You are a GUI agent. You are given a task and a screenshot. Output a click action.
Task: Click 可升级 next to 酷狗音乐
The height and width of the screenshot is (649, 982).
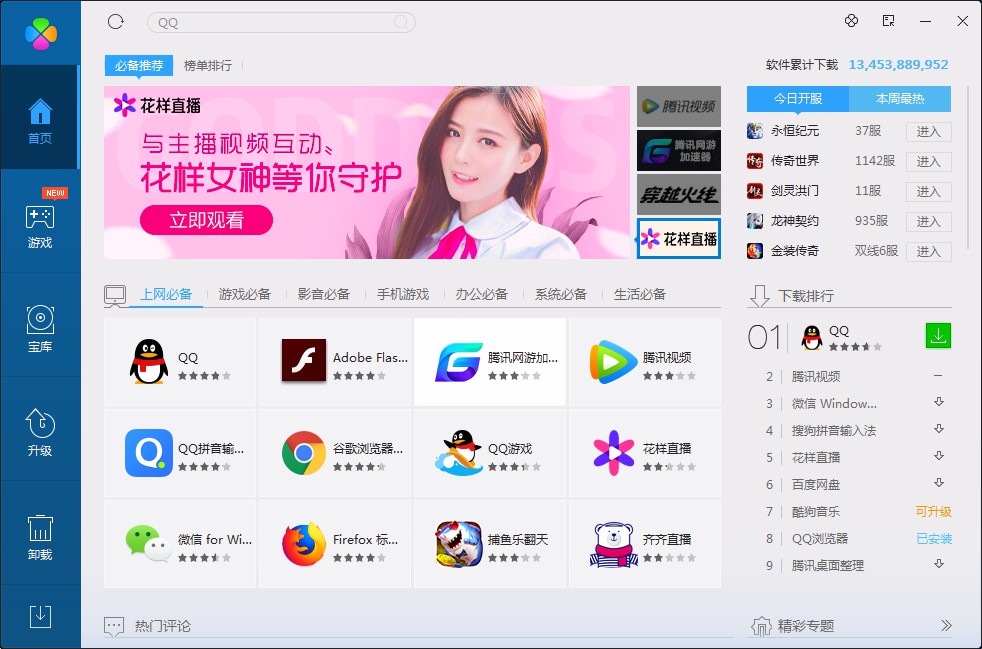934,512
